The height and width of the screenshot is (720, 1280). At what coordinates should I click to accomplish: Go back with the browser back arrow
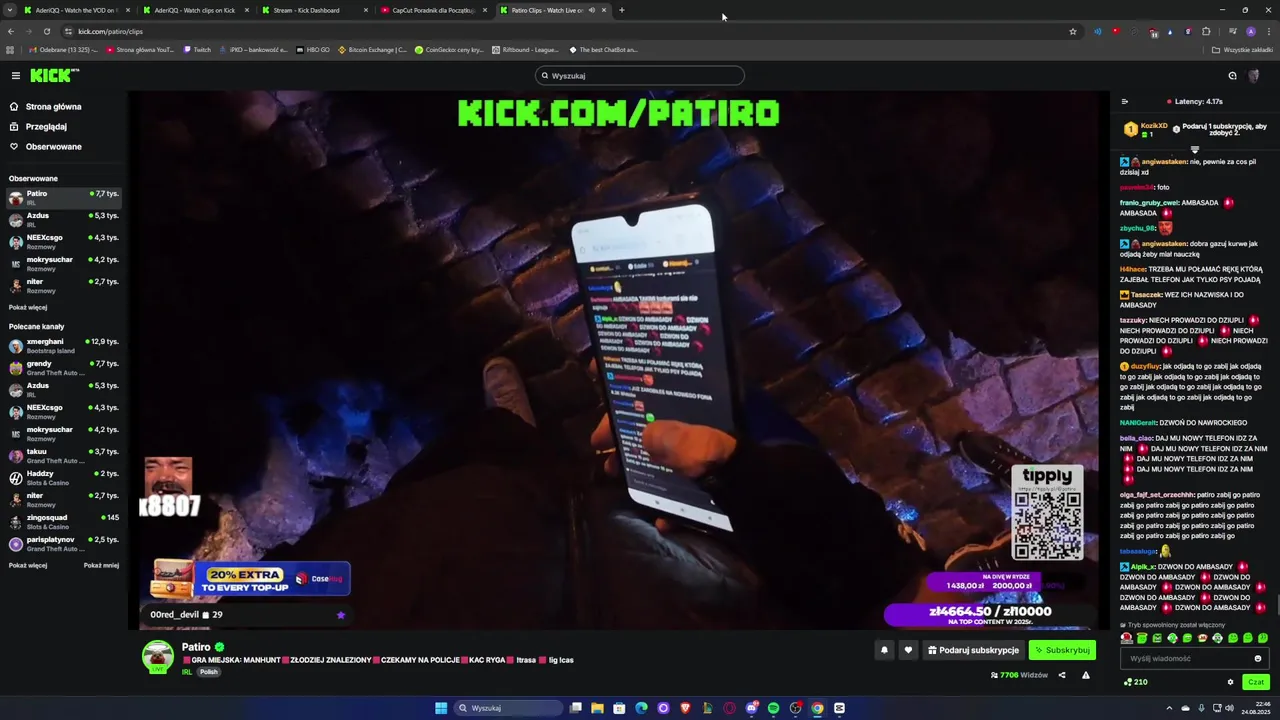[x=11, y=31]
